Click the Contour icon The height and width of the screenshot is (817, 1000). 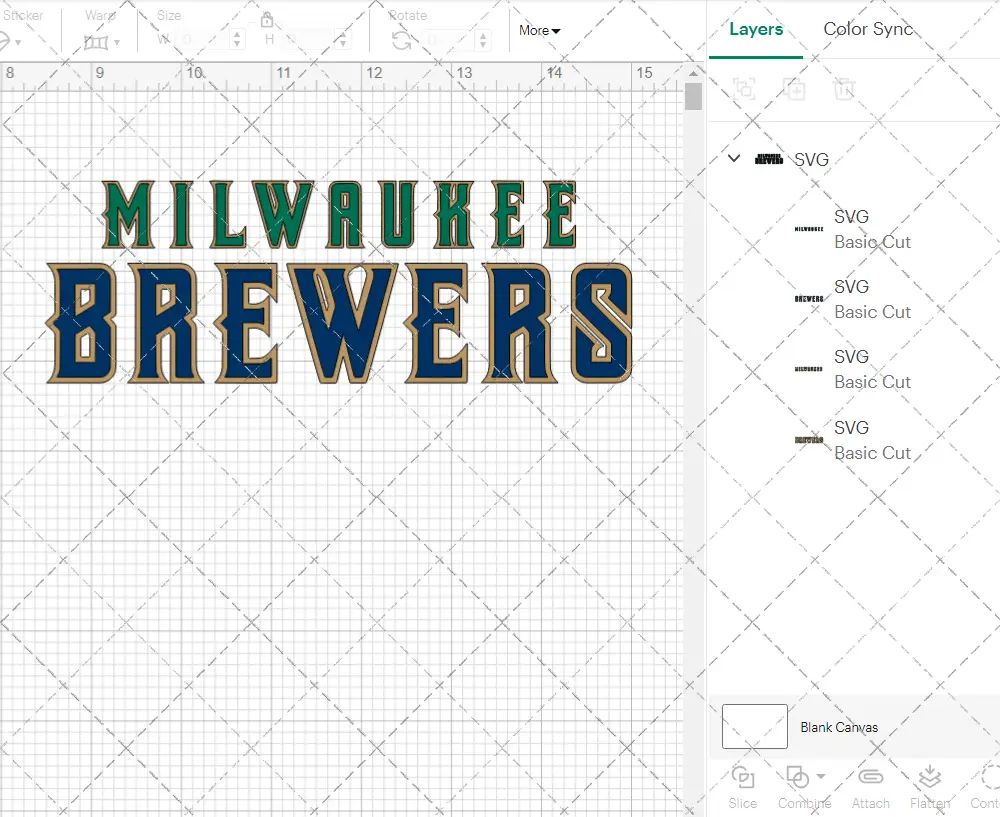point(990,777)
